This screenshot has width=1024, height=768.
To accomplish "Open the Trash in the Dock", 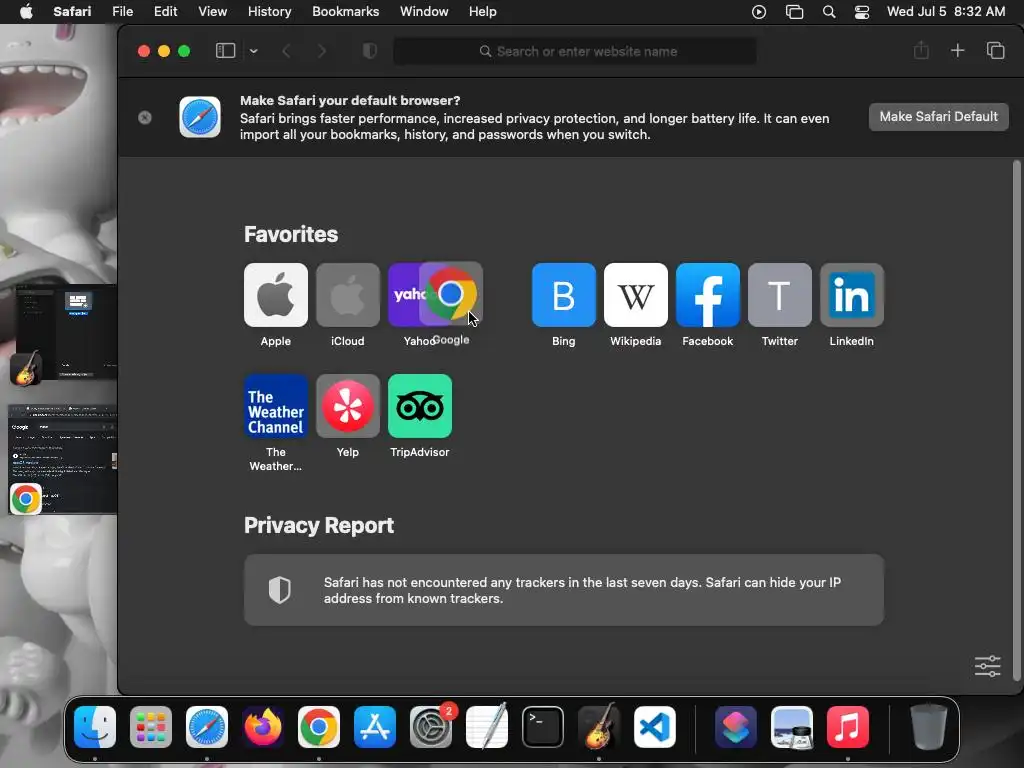I will click(x=929, y=727).
